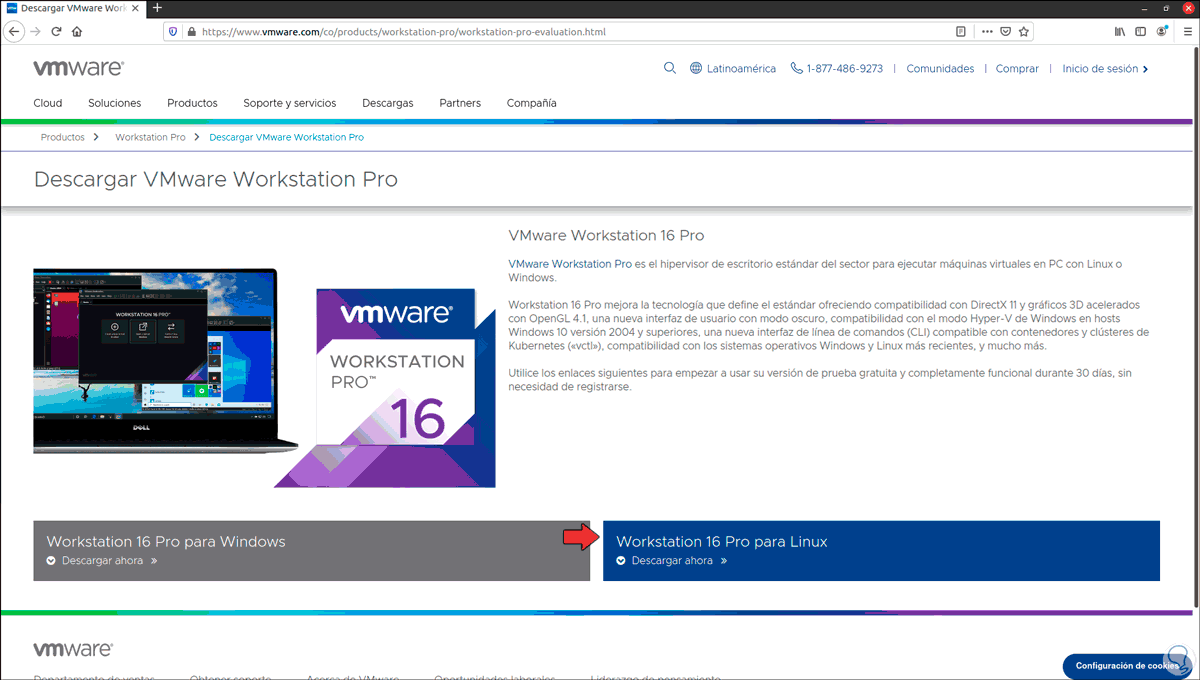This screenshot has width=1200, height=680.
Task: Click the browser forward arrow
Action: click(x=36, y=31)
